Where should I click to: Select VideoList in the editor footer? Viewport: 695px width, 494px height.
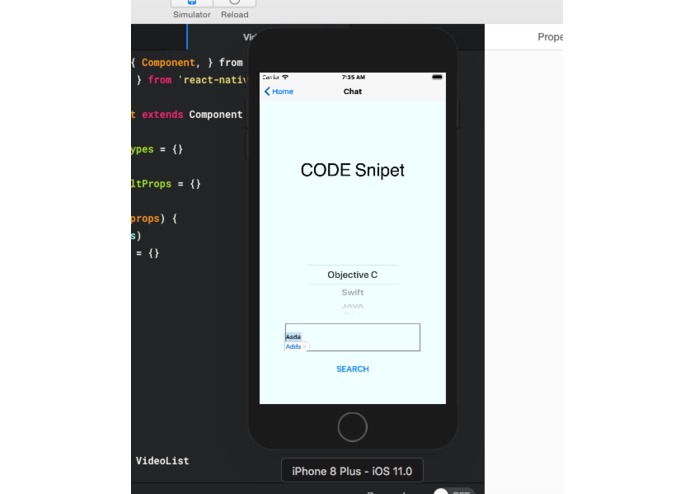[x=162, y=461]
